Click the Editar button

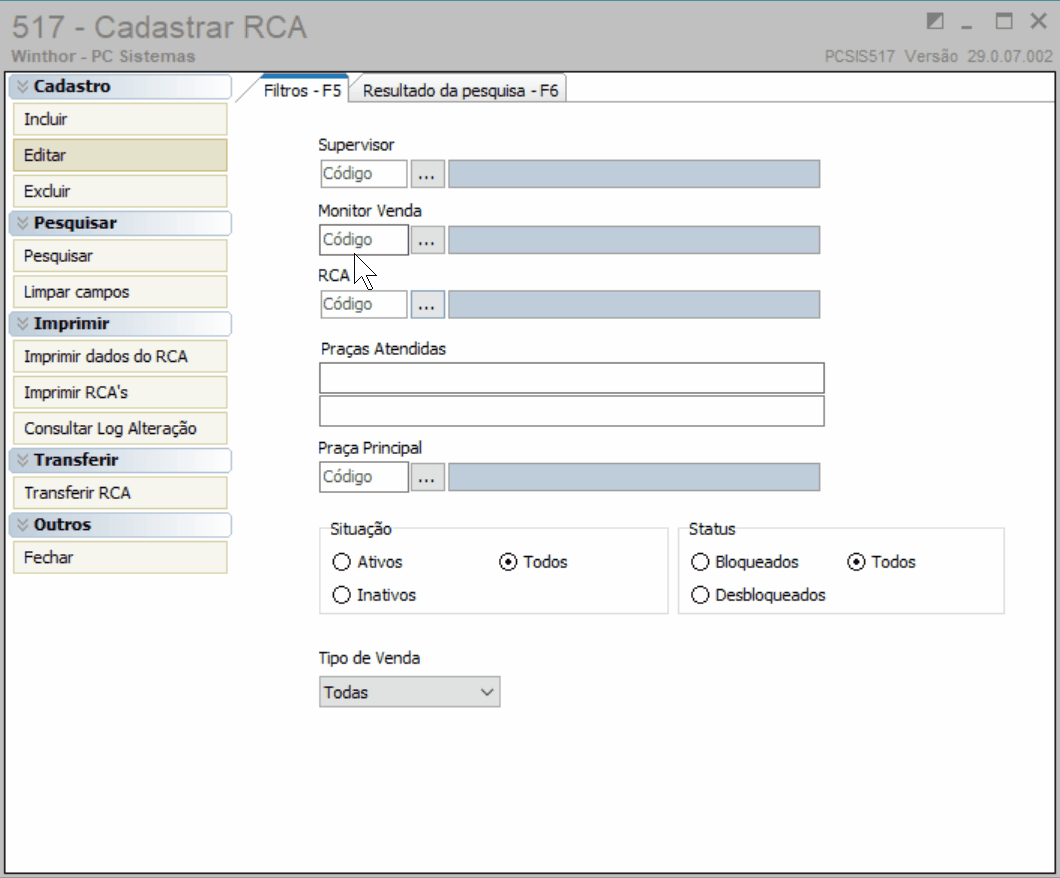(x=120, y=155)
